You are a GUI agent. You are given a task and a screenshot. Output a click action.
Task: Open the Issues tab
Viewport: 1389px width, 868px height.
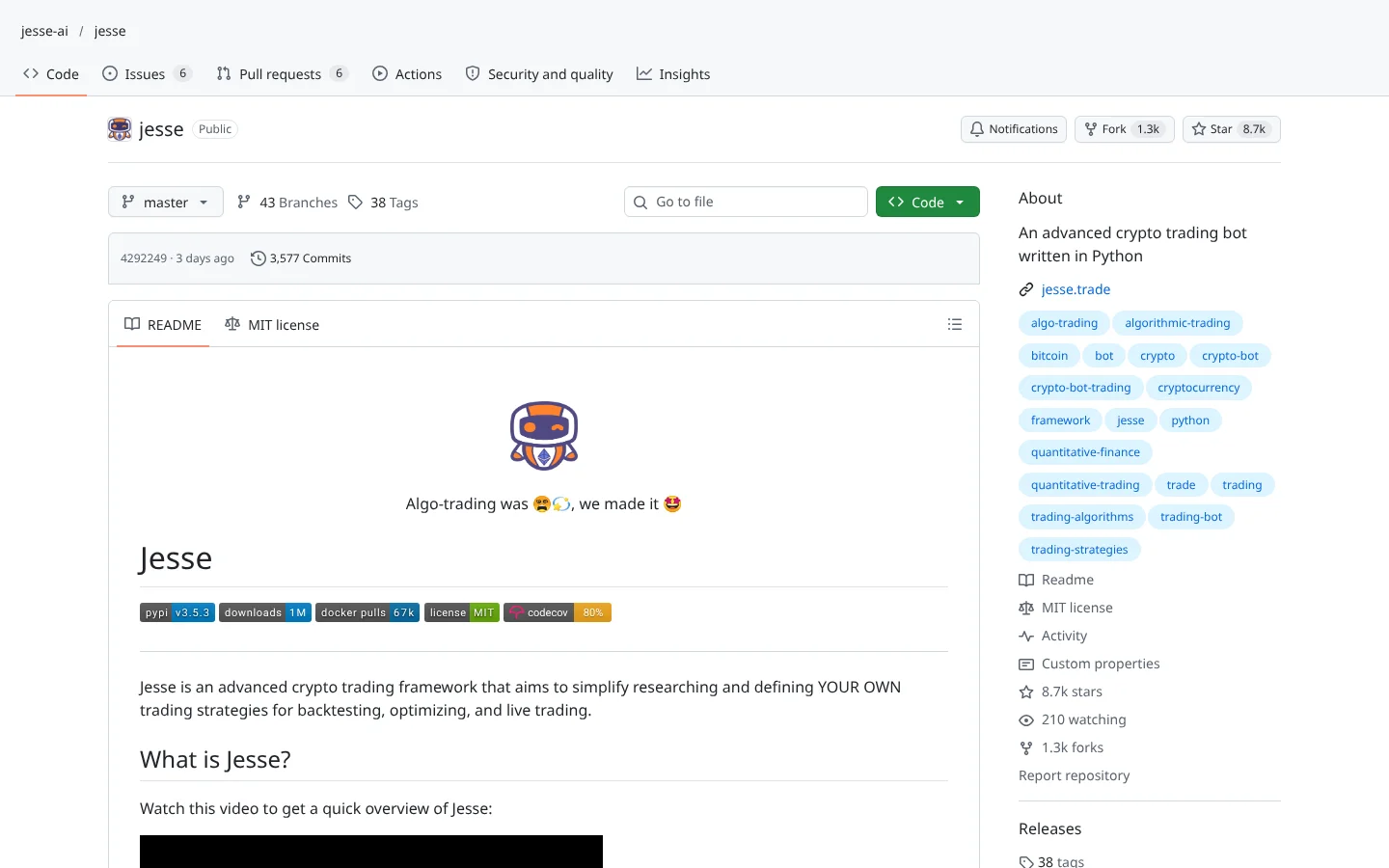[x=147, y=74]
